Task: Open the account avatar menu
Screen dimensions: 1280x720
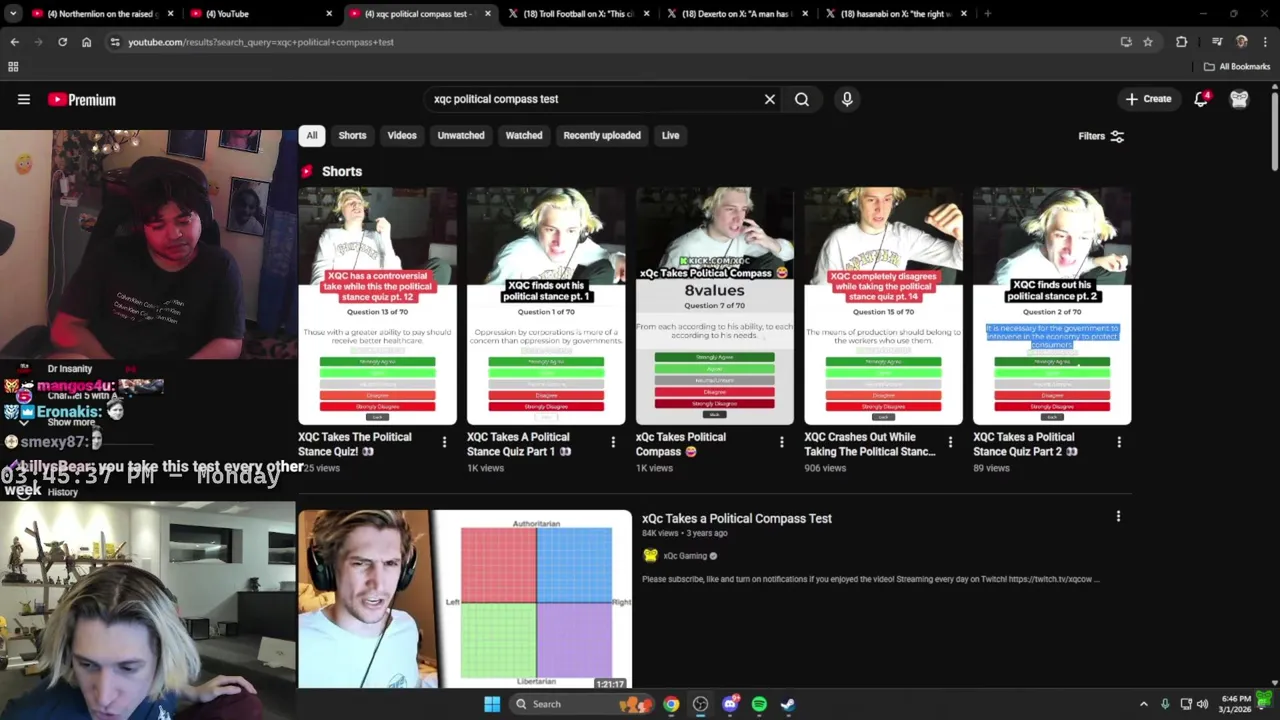Action: (1239, 99)
